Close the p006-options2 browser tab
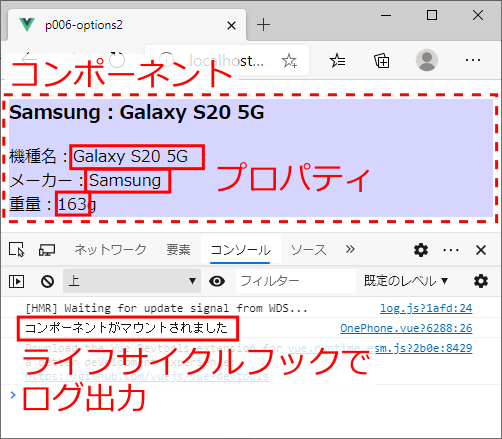The width and height of the screenshot is (502, 439). 231,25
